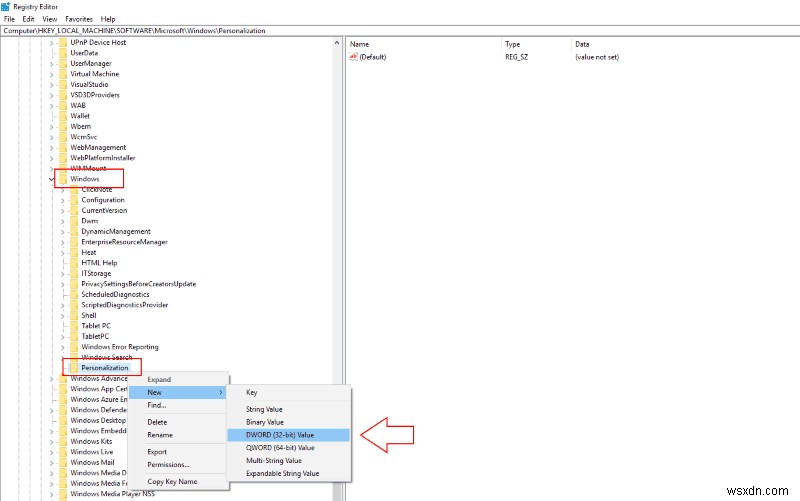Click the Personalization folder icon

(74, 368)
